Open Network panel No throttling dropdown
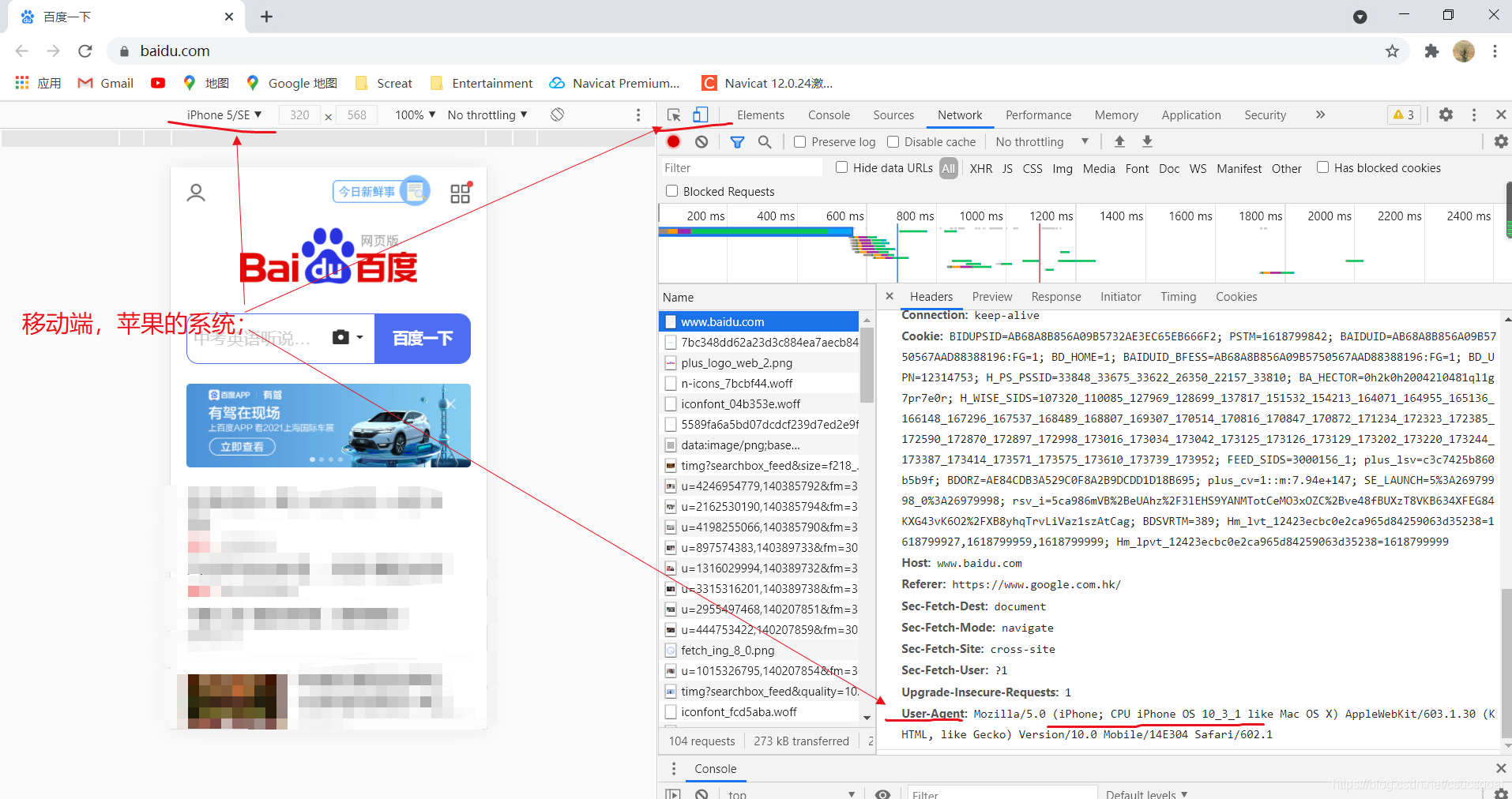 coord(1042,141)
